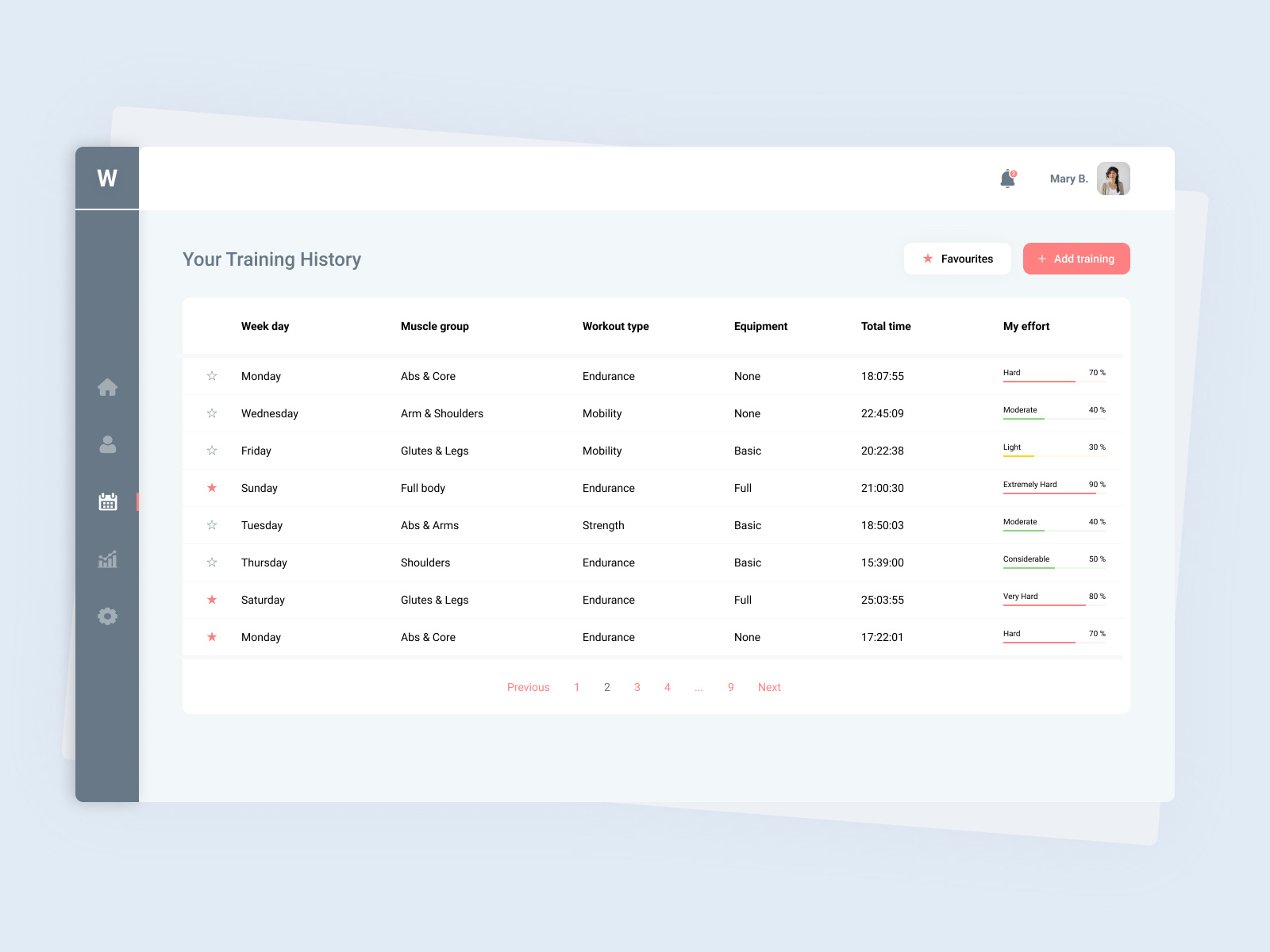Click the notification bell with the badge
The image size is (1270, 952).
[1006, 178]
